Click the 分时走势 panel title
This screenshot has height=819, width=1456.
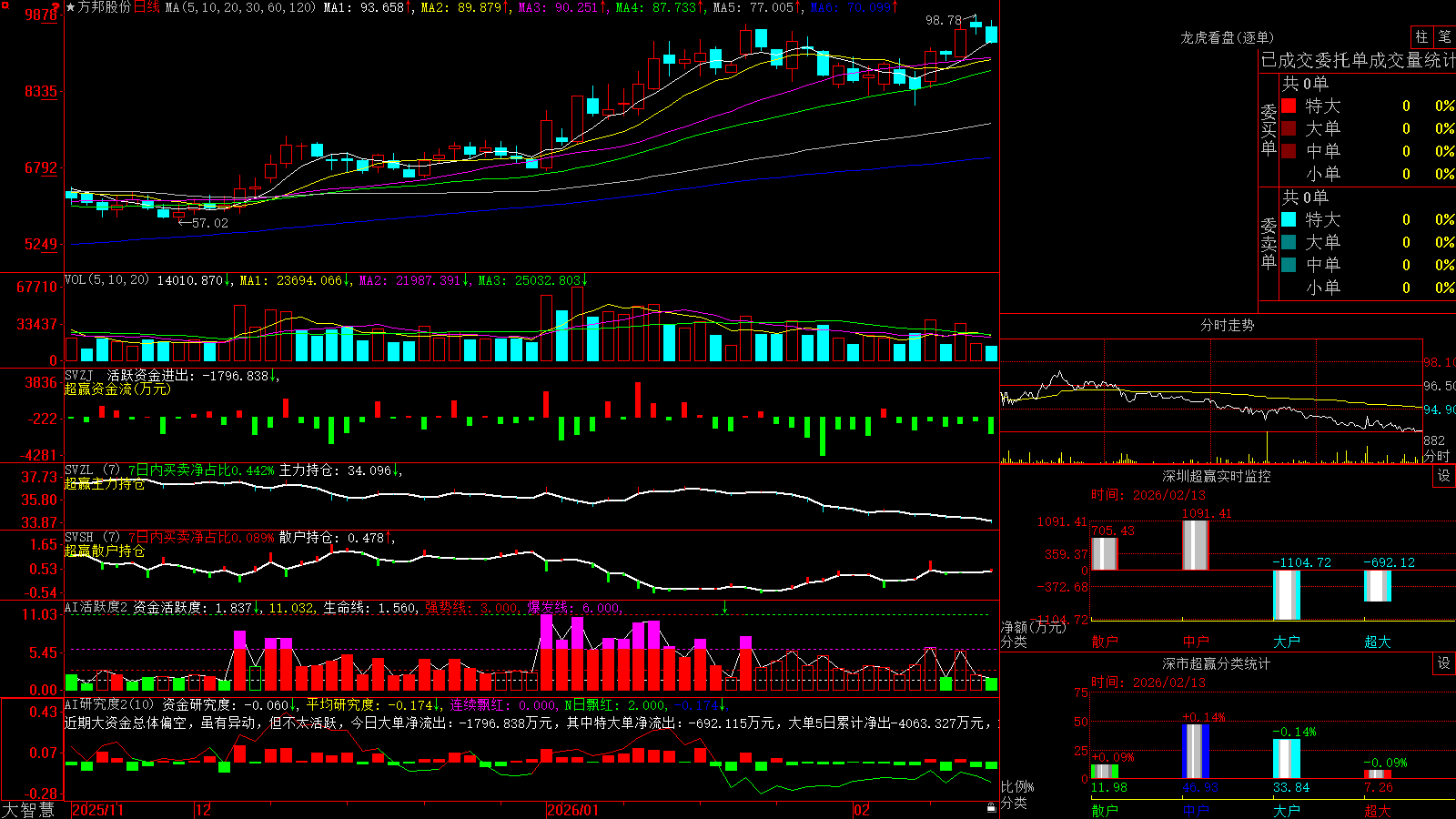click(x=1227, y=325)
